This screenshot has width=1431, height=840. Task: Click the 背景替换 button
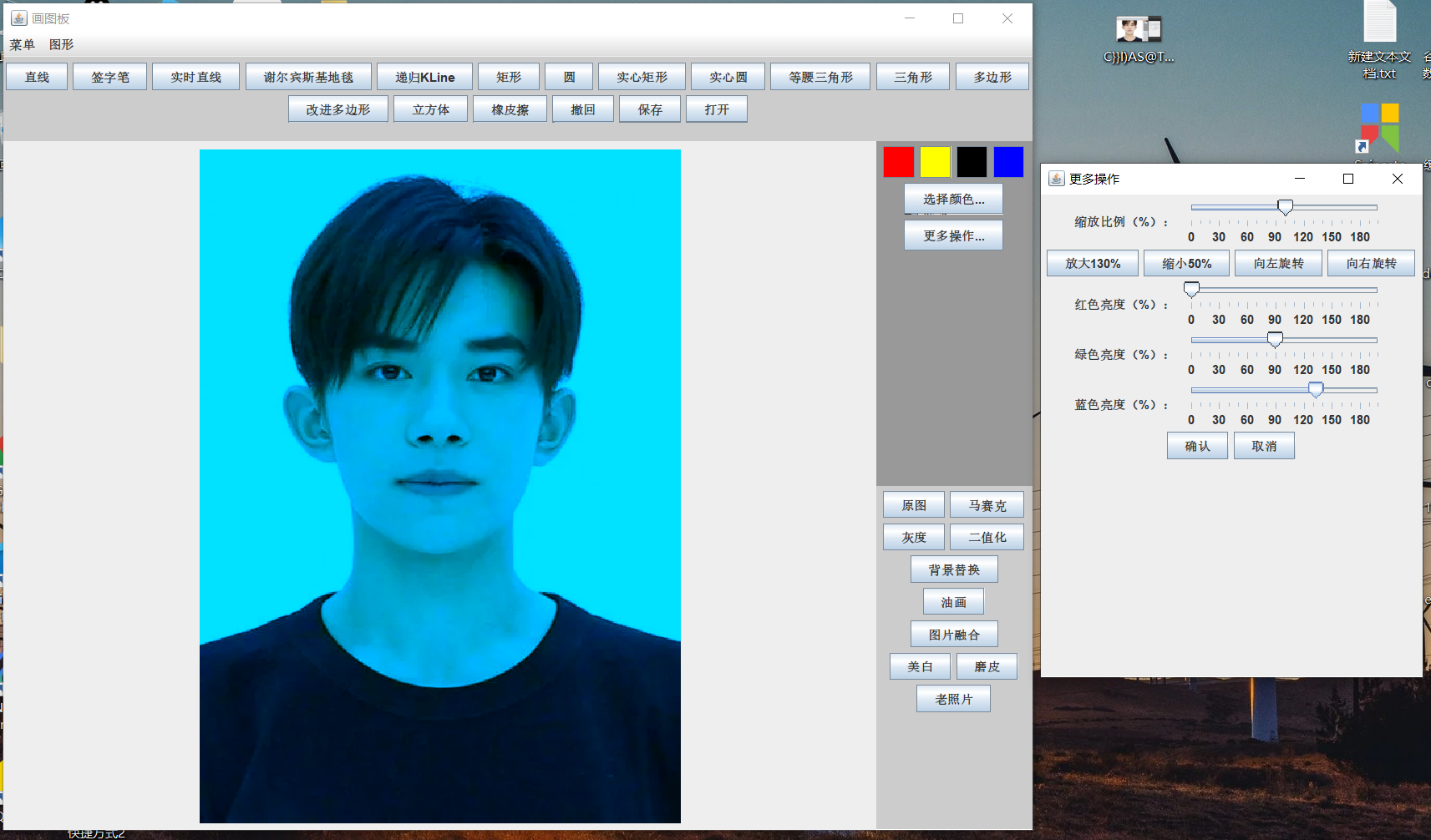(954, 569)
